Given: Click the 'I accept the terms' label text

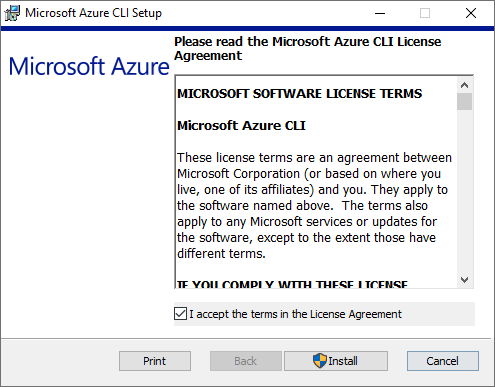Looking at the screenshot, I should pyautogui.click(x=295, y=314).
